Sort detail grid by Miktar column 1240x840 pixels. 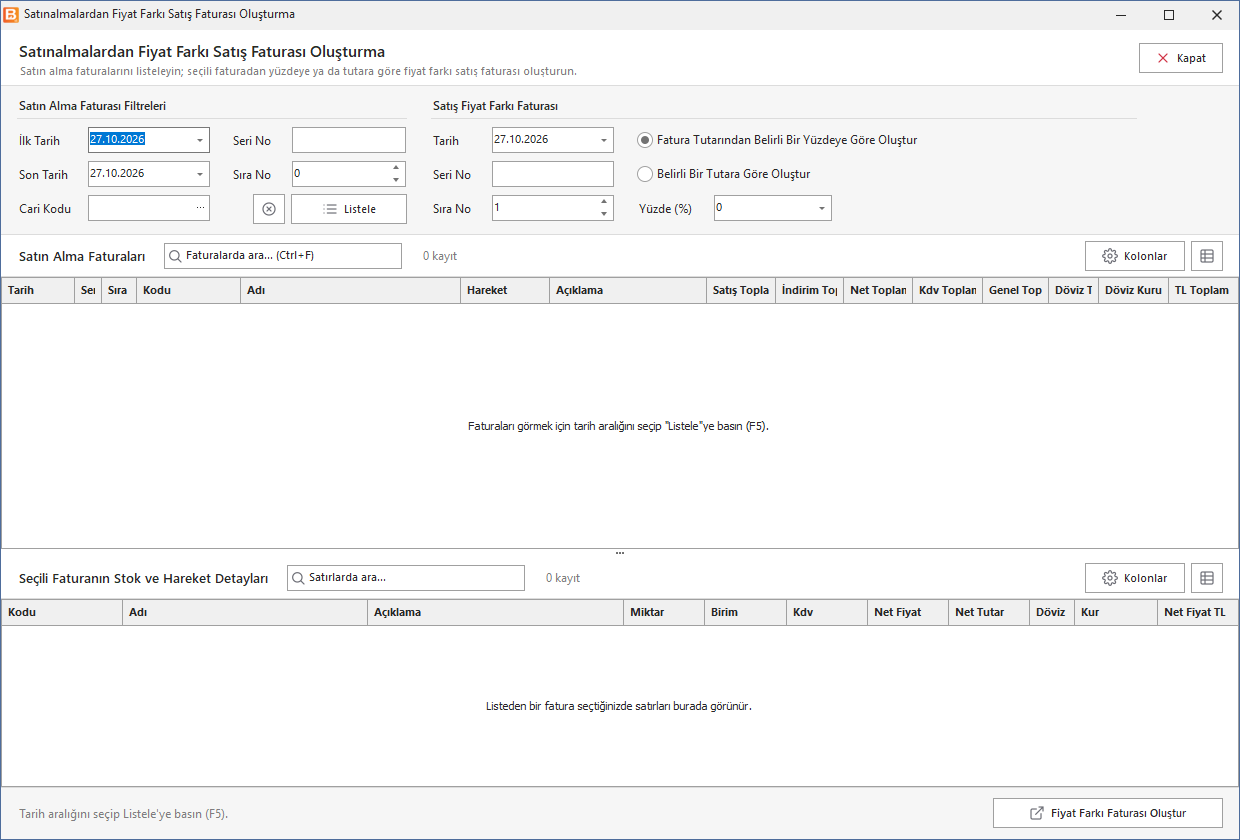663,612
